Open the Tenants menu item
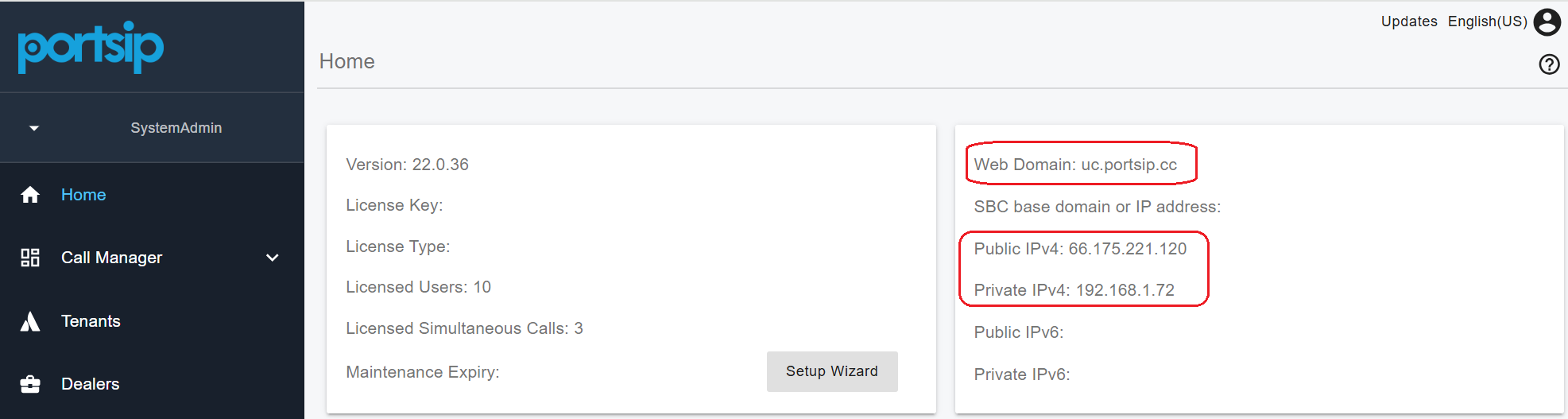 click(x=91, y=321)
